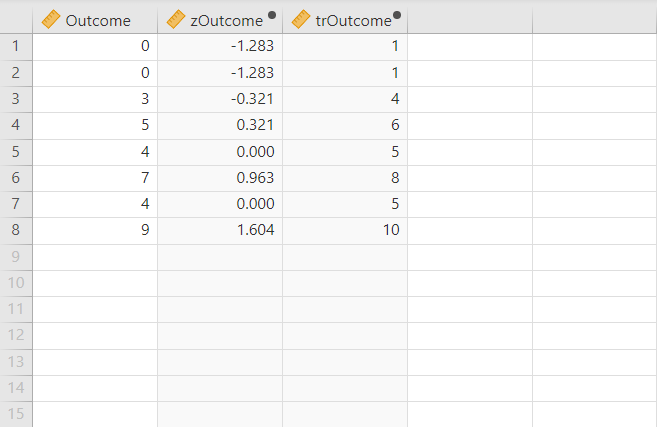657x427 pixels.
Task: Click trOutcome value 10 in row 8
Action: click(391, 230)
